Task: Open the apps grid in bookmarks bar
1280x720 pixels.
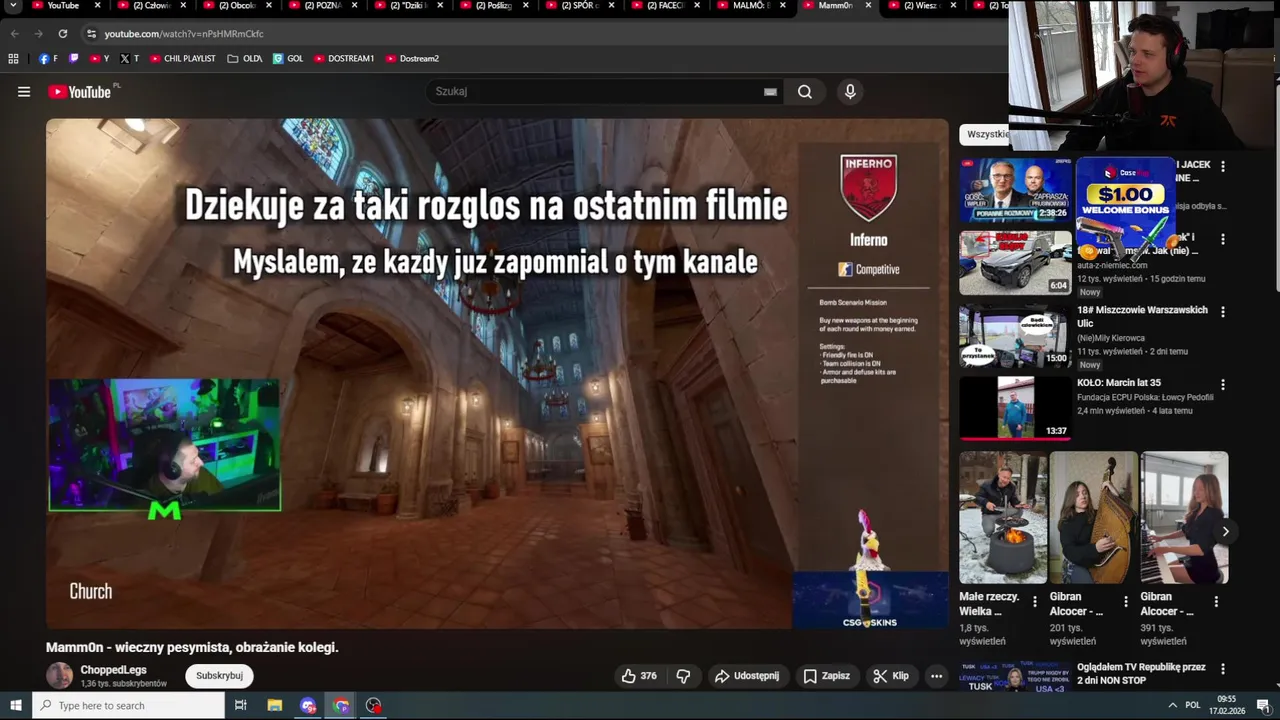Action: pos(14,59)
